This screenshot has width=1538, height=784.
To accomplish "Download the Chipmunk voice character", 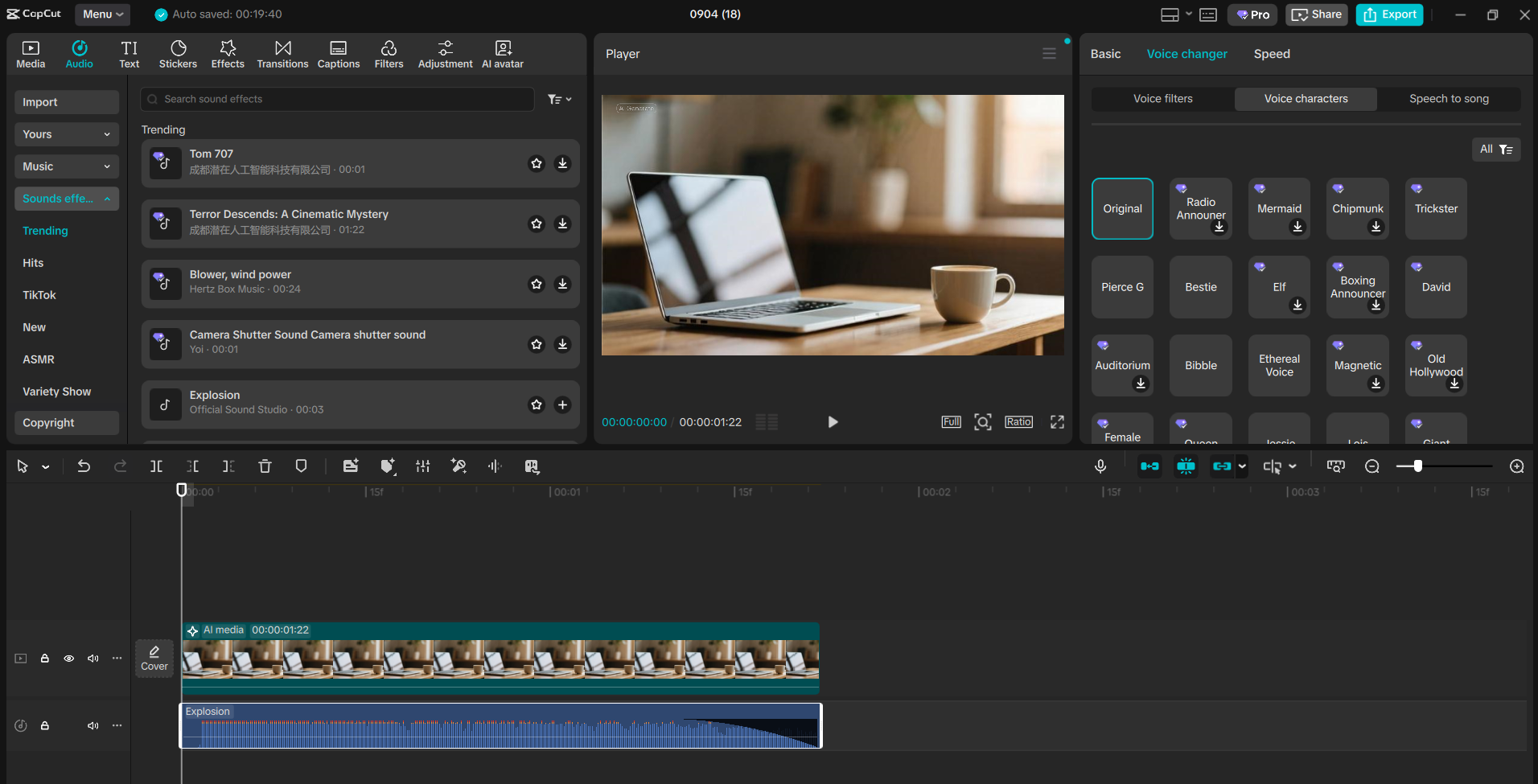I will (x=1375, y=227).
